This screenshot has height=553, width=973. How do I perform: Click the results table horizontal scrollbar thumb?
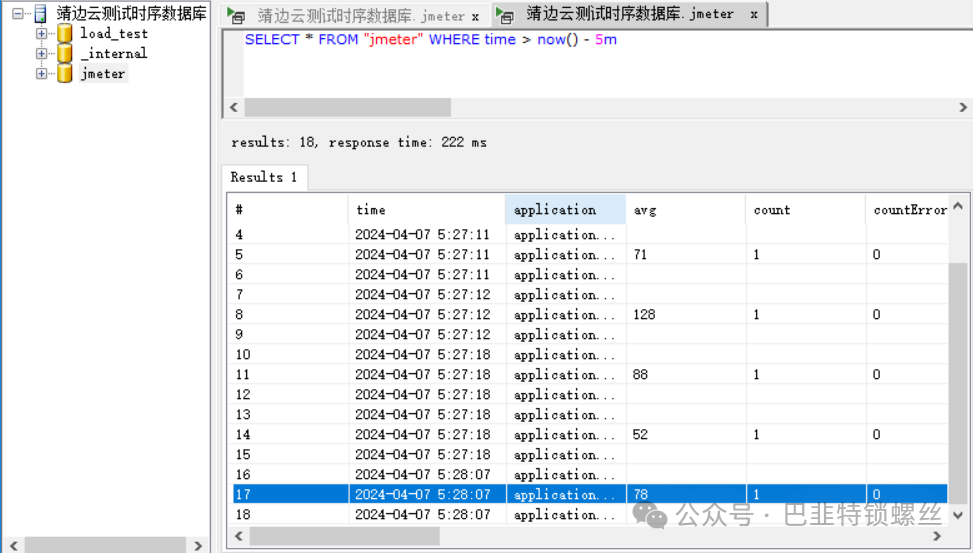point(345,536)
